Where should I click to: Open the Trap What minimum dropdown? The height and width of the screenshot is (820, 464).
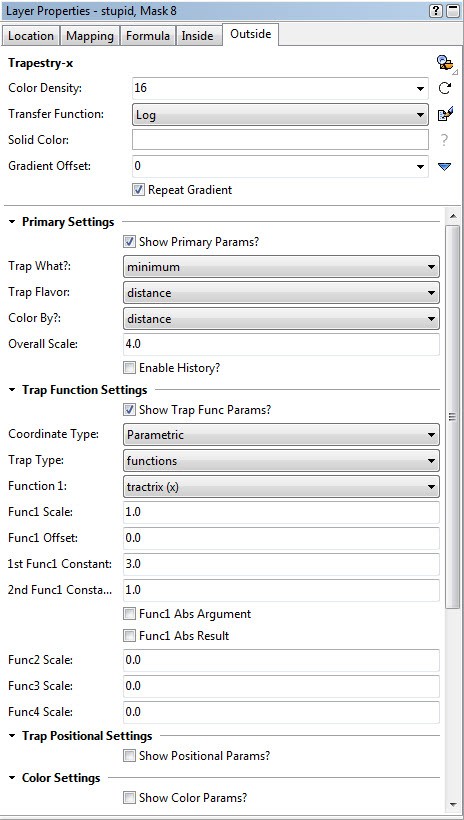(x=281, y=267)
